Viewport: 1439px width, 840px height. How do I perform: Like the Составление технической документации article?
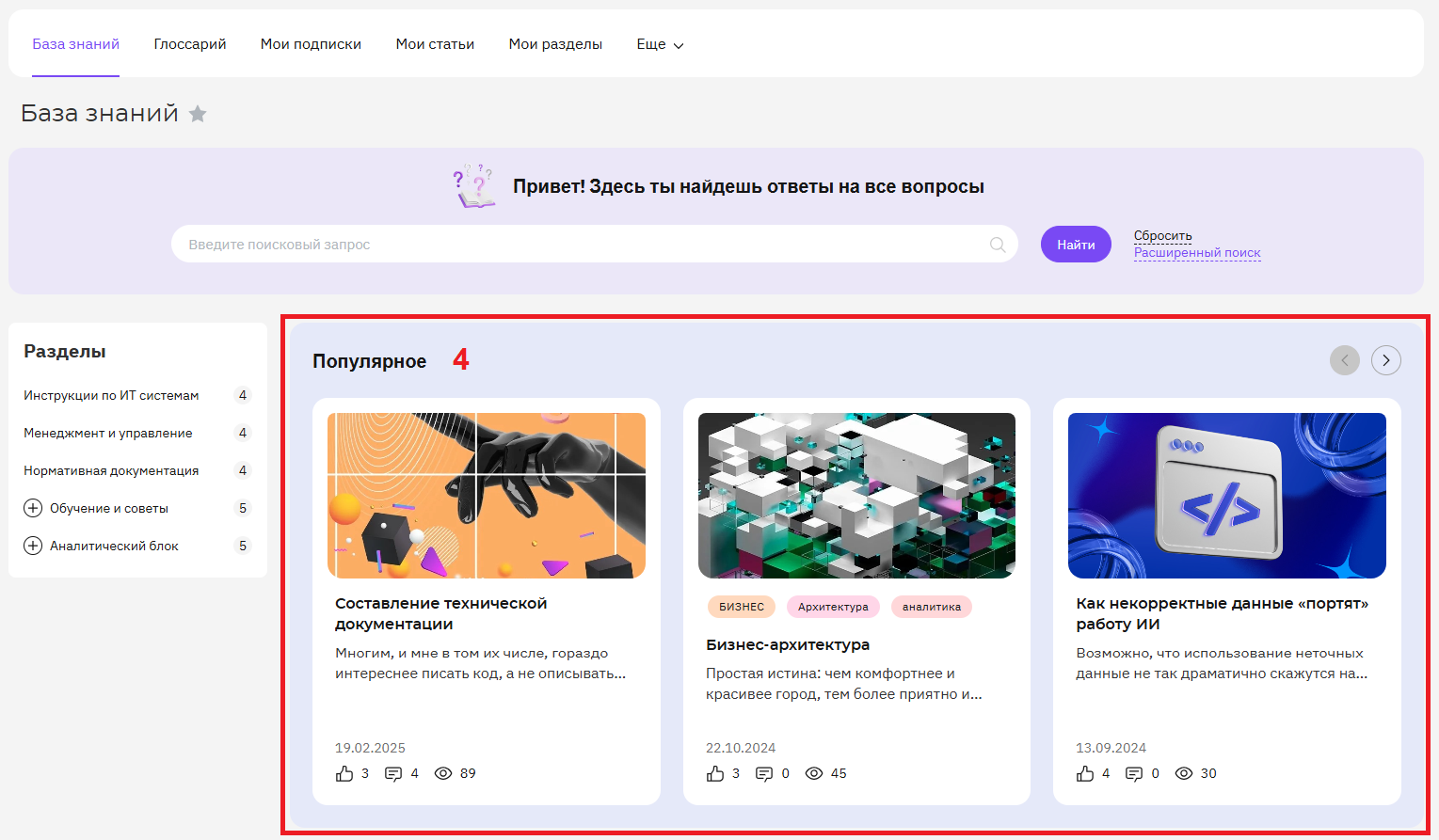[x=344, y=773]
